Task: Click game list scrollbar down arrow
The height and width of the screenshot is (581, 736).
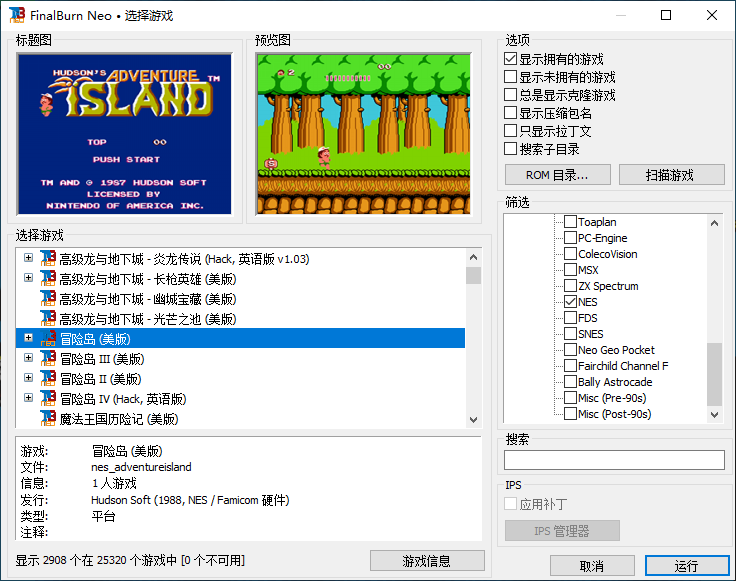Action: [474, 420]
